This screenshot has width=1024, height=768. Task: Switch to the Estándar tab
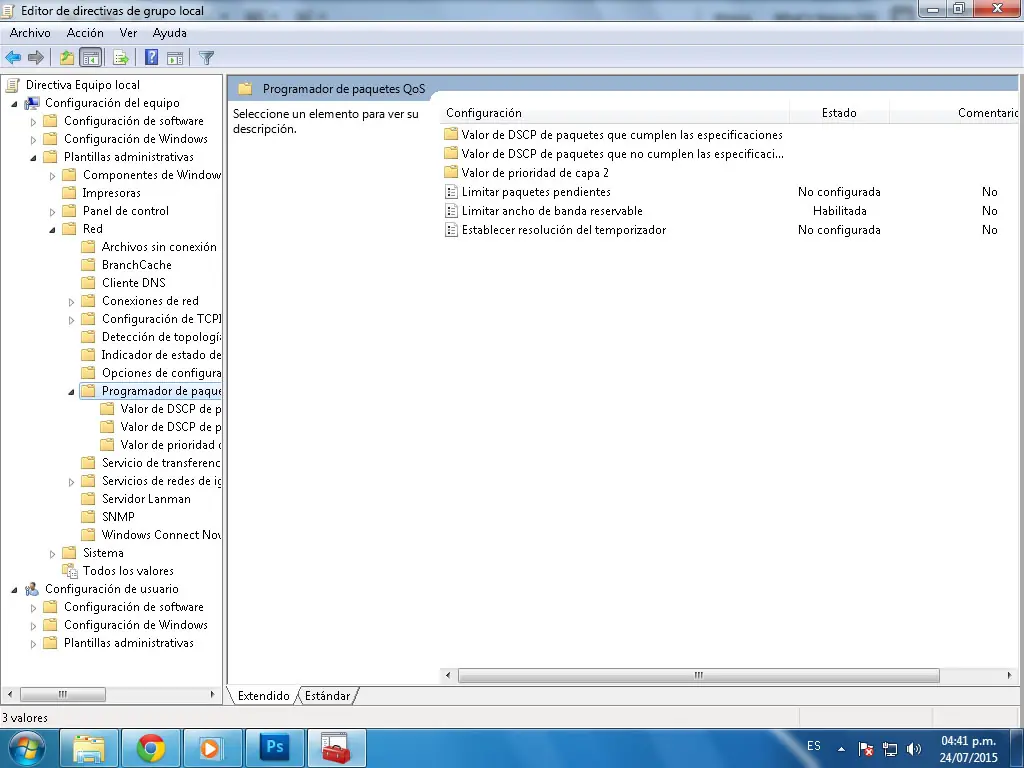327,696
